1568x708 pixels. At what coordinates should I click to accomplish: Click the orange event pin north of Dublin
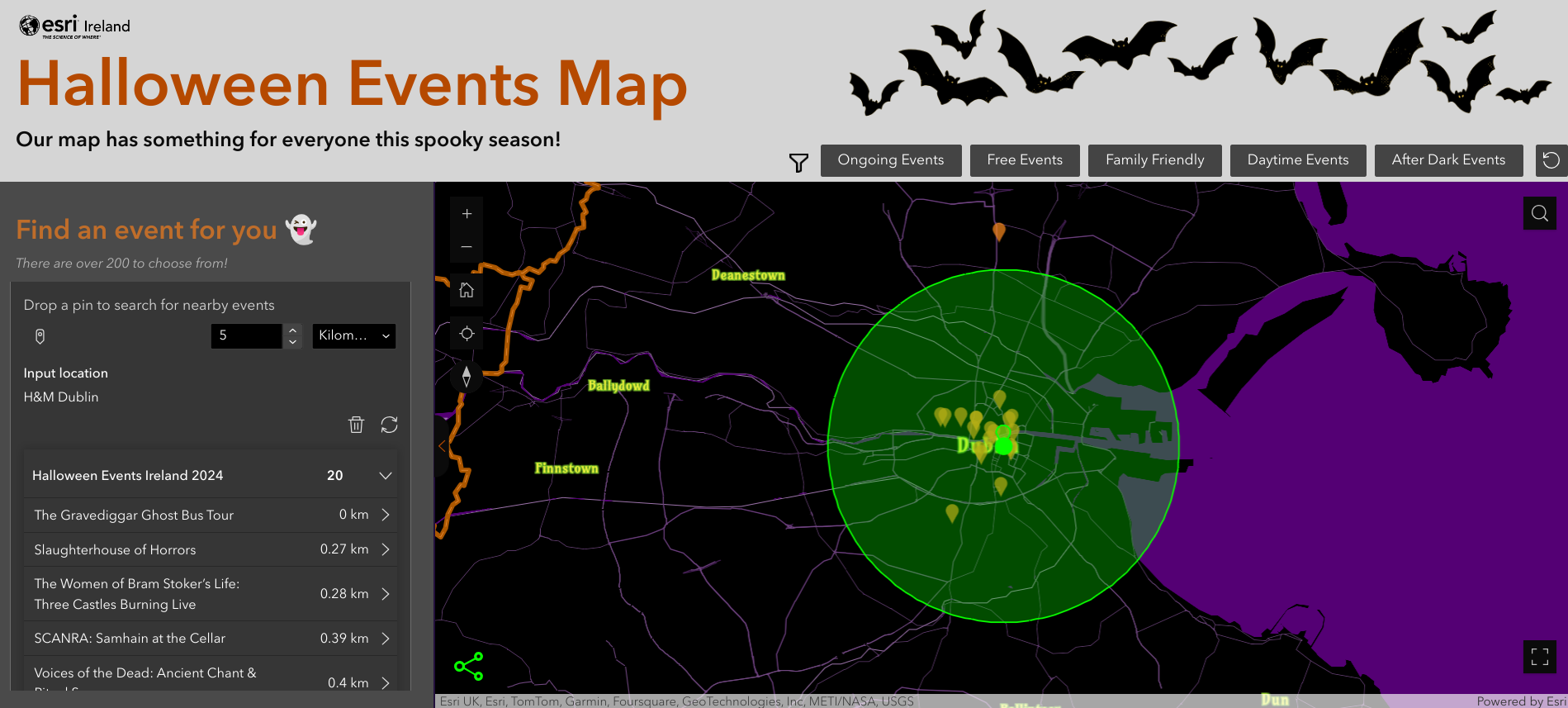998,230
